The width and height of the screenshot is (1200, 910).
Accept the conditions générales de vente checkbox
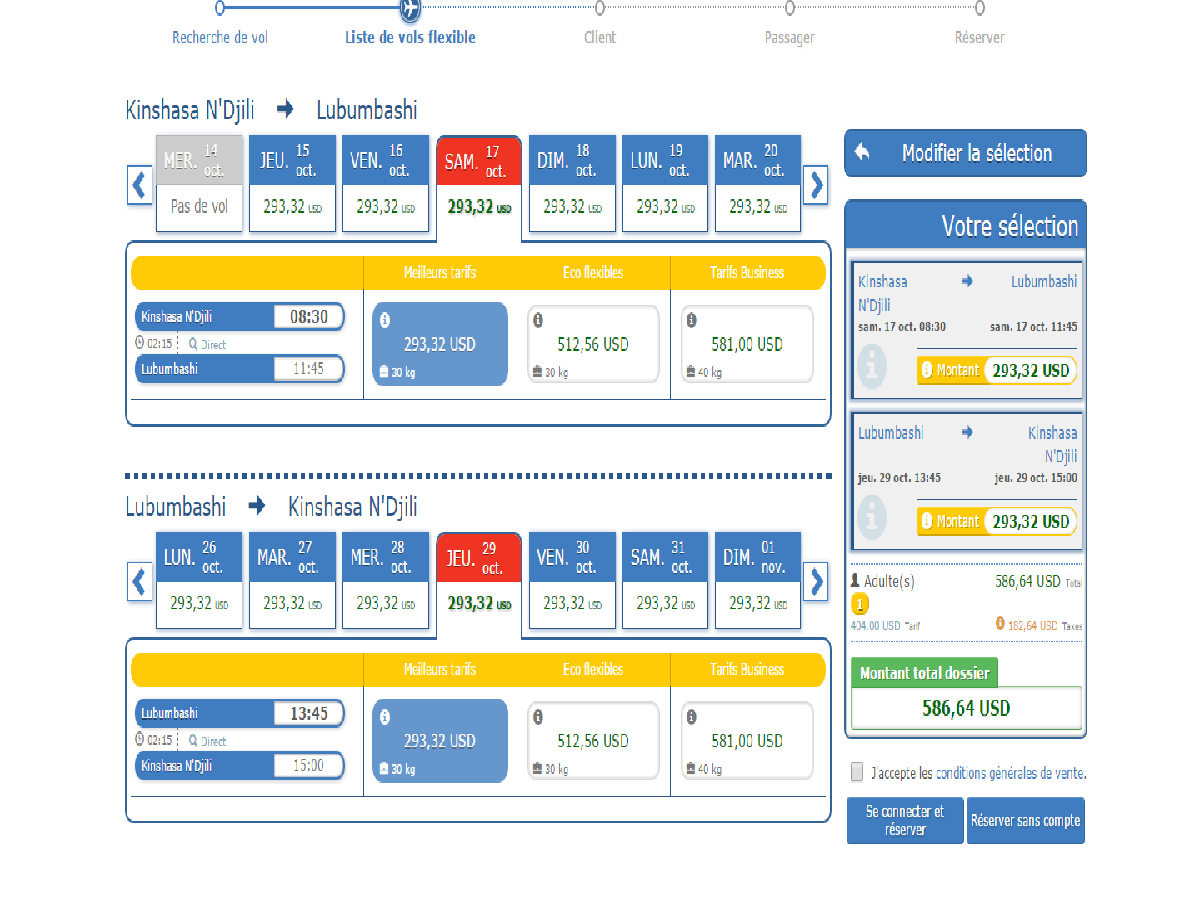pyautogui.click(x=857, y=772)
